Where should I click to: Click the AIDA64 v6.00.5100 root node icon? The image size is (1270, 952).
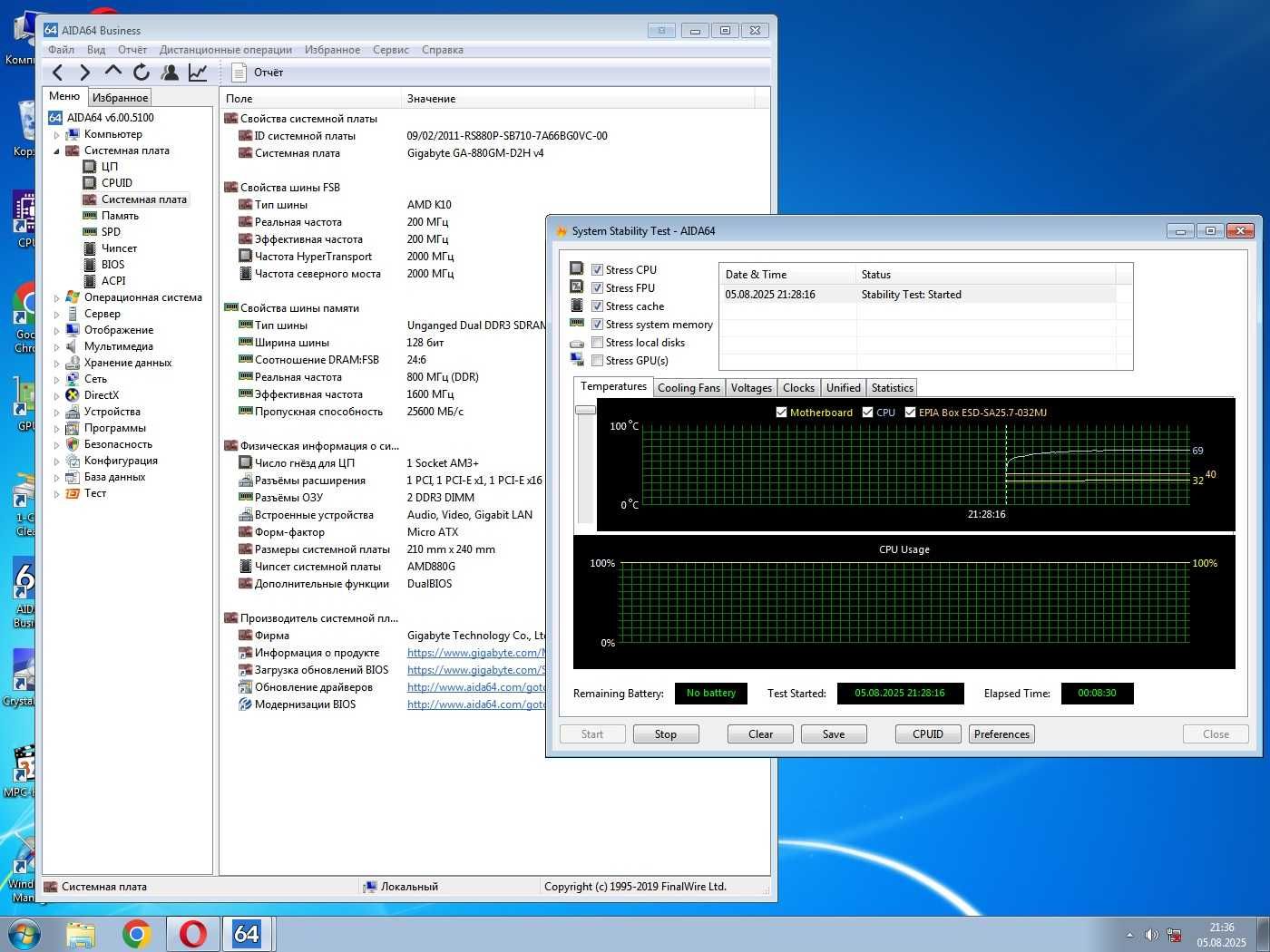coord(55,118)
